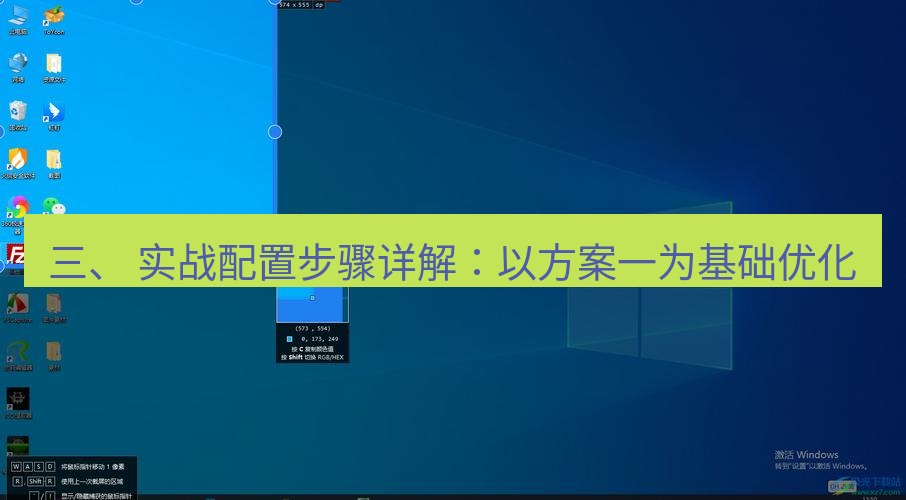Launch the black square shortcut with gear emblem
This screenshot has height=500, width=906.
tap(18, 403)
